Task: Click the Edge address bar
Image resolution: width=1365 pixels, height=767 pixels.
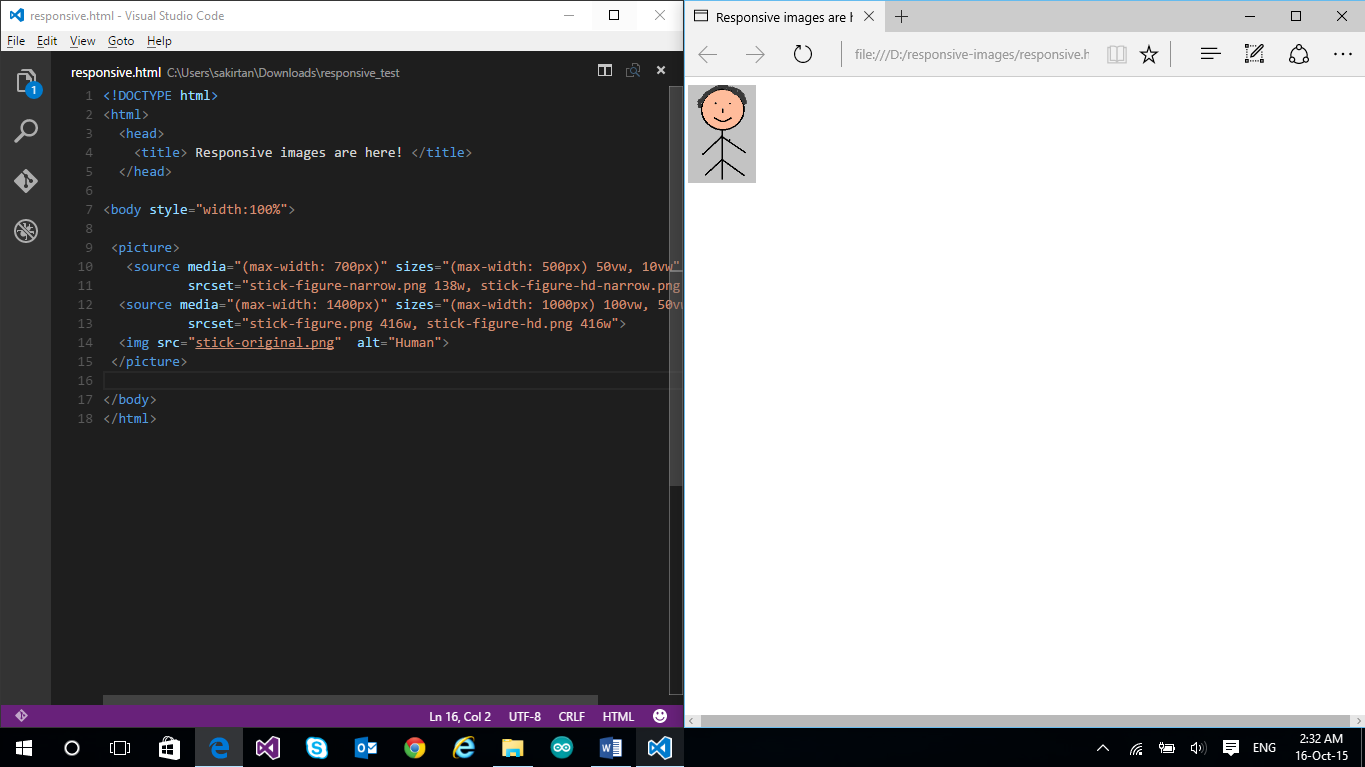Action: click(970, 54)
